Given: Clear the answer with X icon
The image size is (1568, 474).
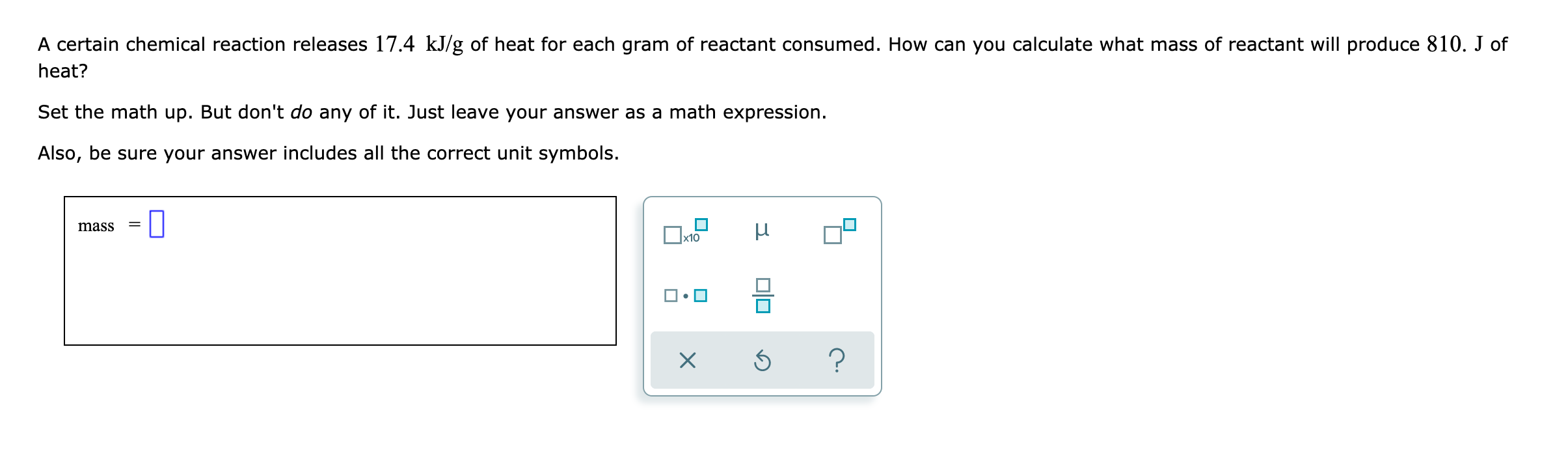Looking at the screenshot, I should pyautogui.click(x=687, y=360).
